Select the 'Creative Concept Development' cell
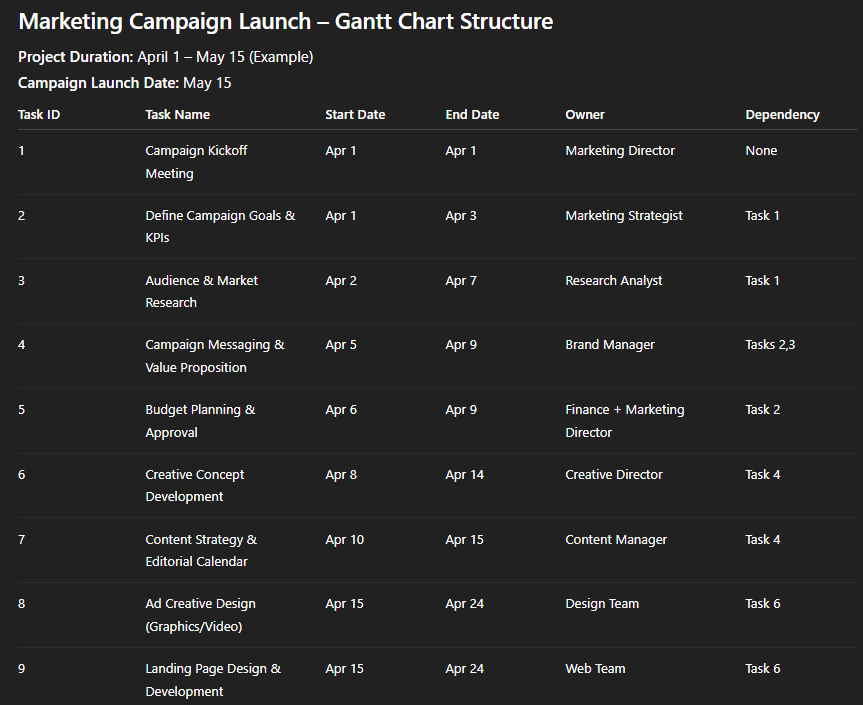Viewport: 863px width, 705px height. pos(195,485)
